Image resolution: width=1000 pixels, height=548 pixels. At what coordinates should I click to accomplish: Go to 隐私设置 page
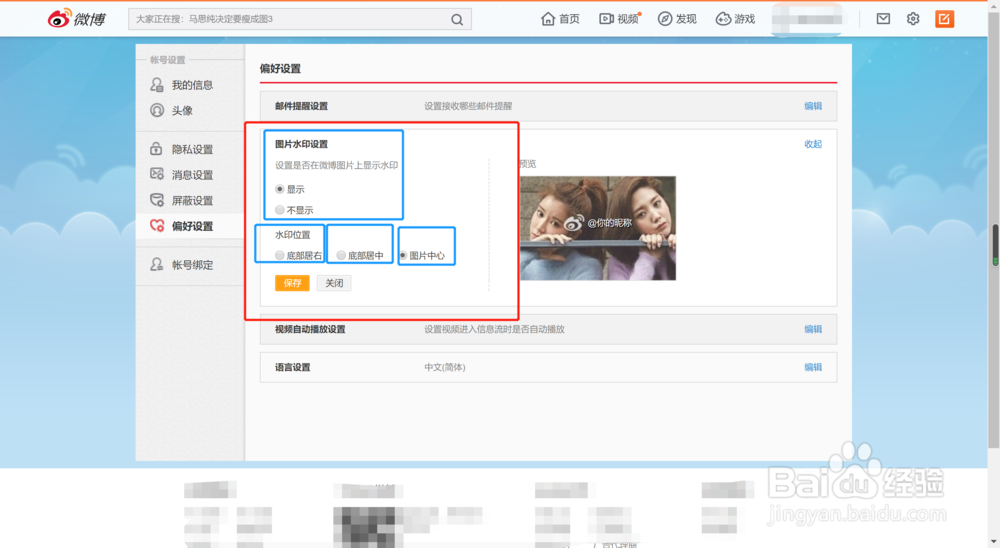(192, 149)
